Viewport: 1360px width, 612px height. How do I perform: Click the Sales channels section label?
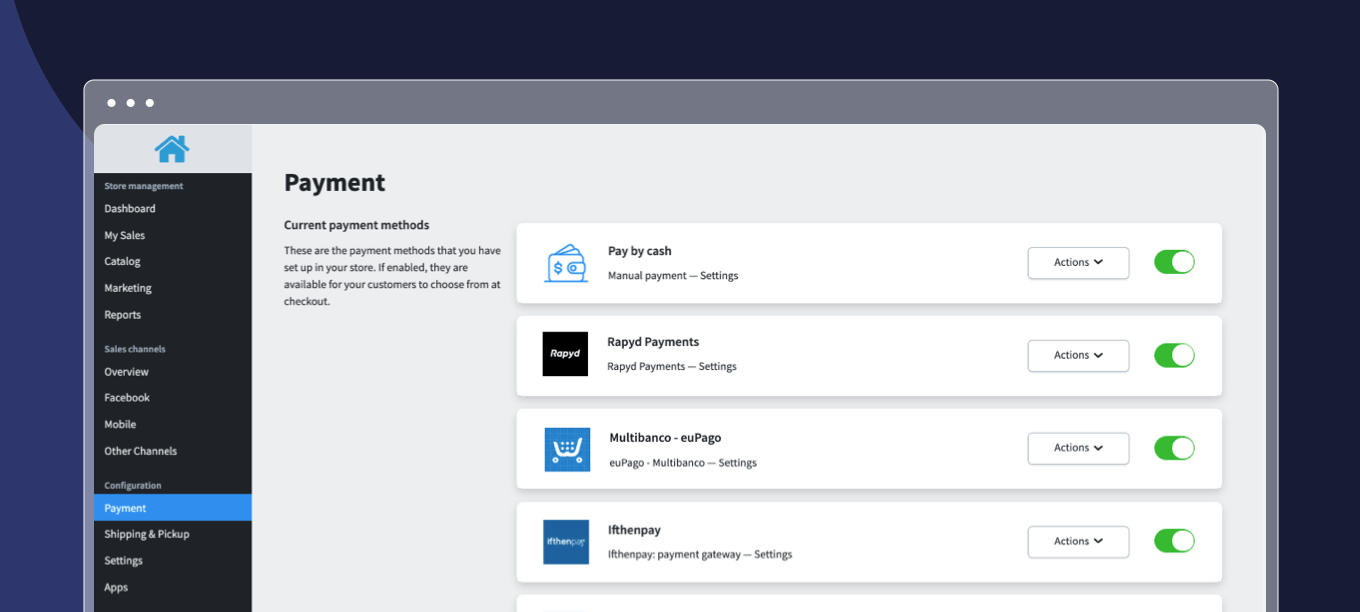tap(135, 349)
